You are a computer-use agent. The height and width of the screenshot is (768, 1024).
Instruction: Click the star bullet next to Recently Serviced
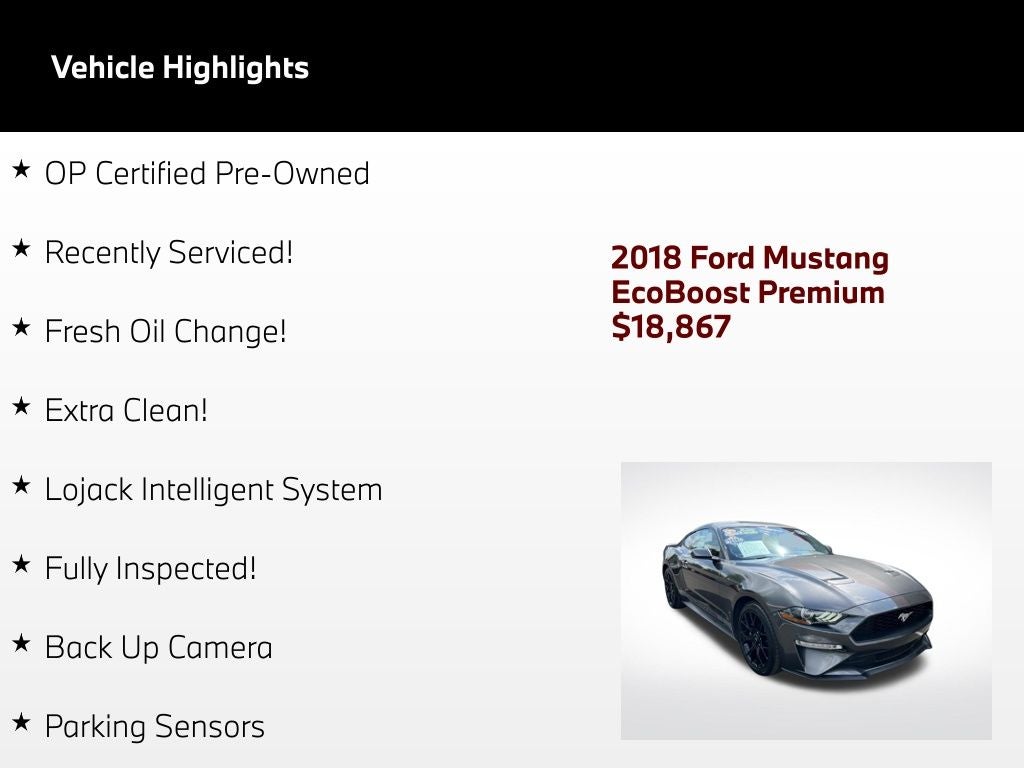point(21,249)
